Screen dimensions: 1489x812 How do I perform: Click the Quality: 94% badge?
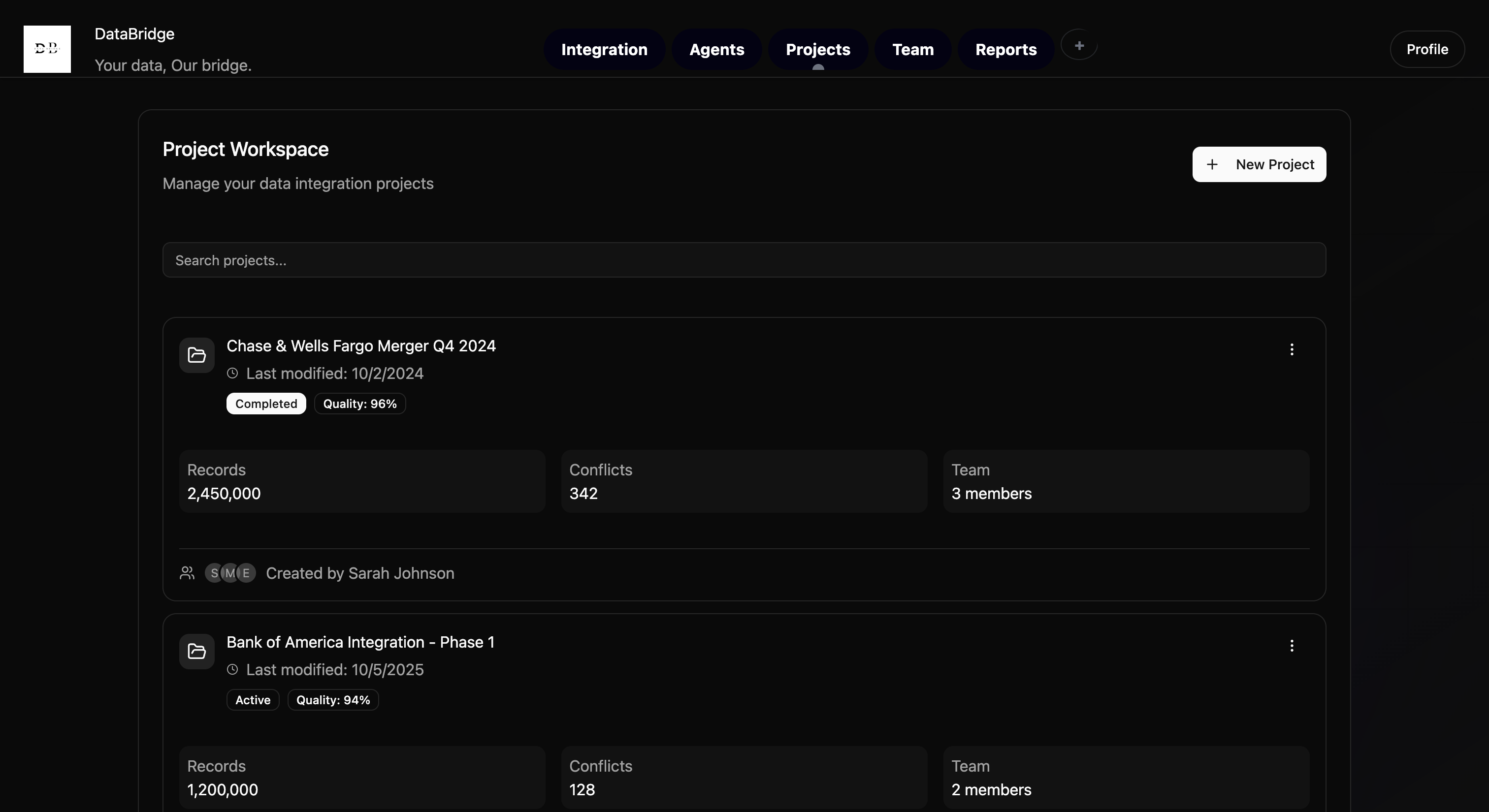tap(333, 700)
